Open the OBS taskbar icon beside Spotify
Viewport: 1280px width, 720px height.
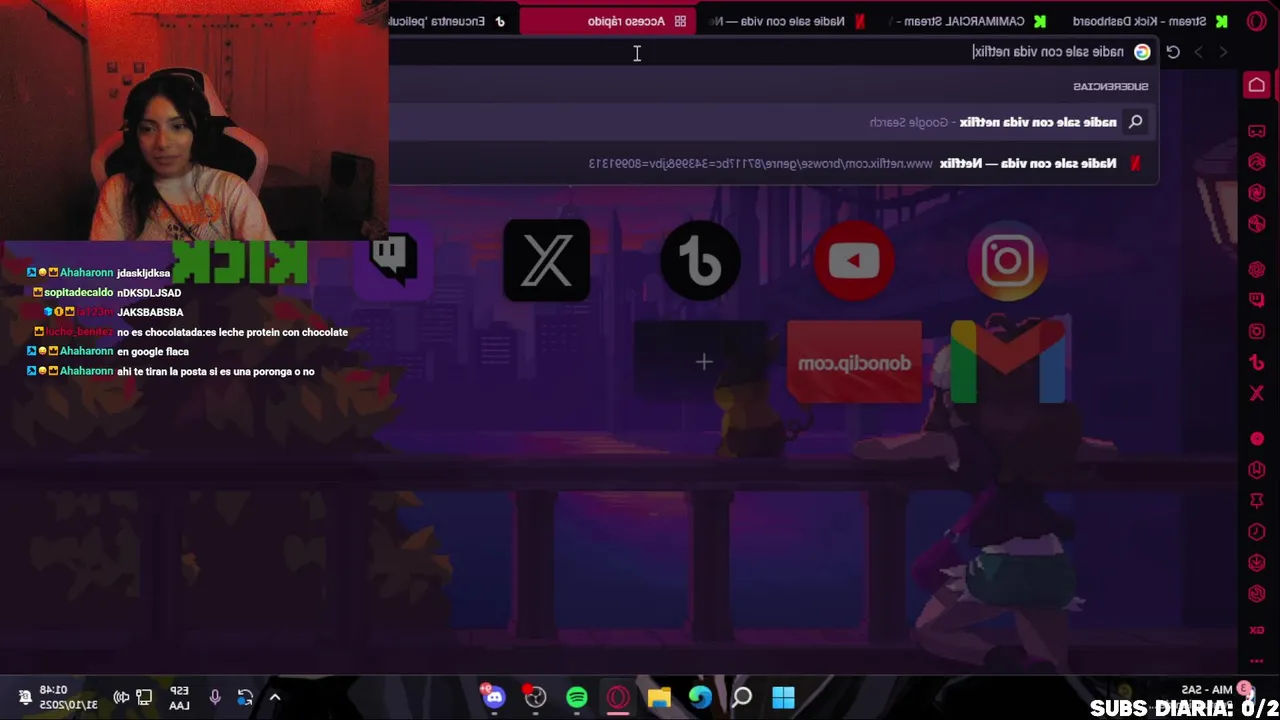click(x=535, y=698)
